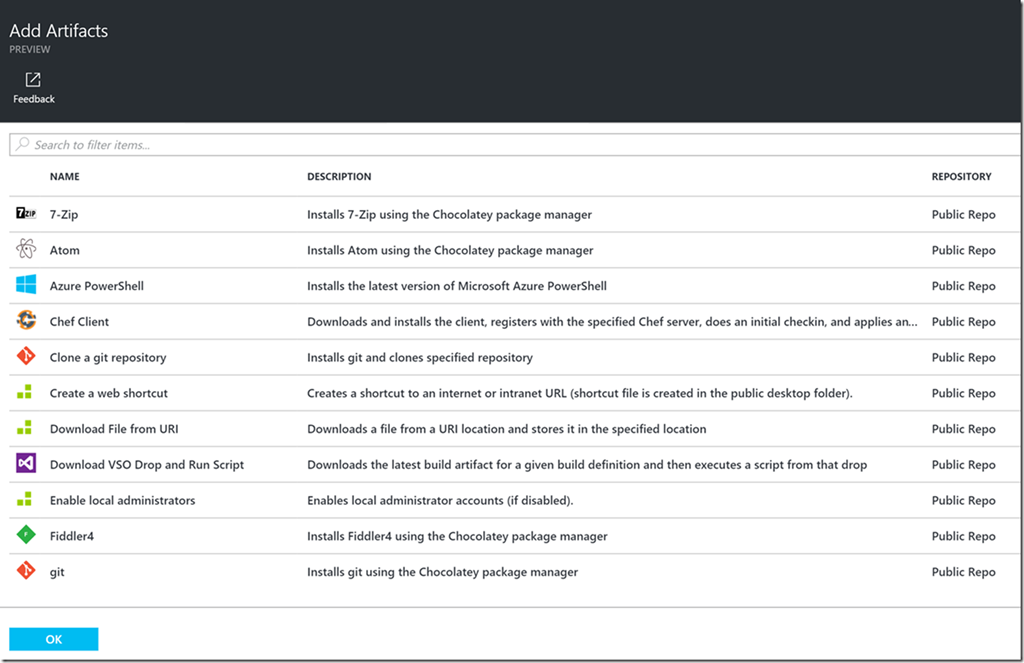Click the DESCRIPTION column header

click(x=339, y=176)
